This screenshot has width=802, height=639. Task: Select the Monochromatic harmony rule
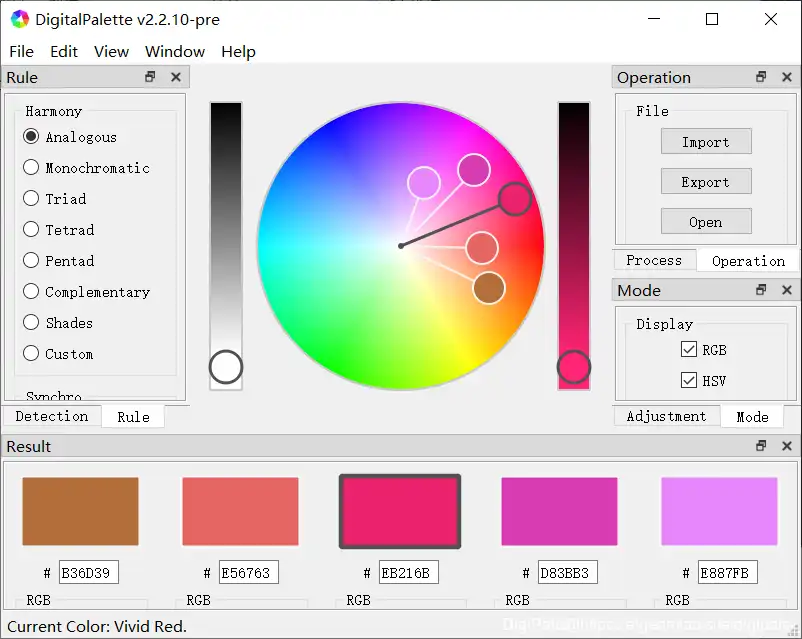point(32,168)
